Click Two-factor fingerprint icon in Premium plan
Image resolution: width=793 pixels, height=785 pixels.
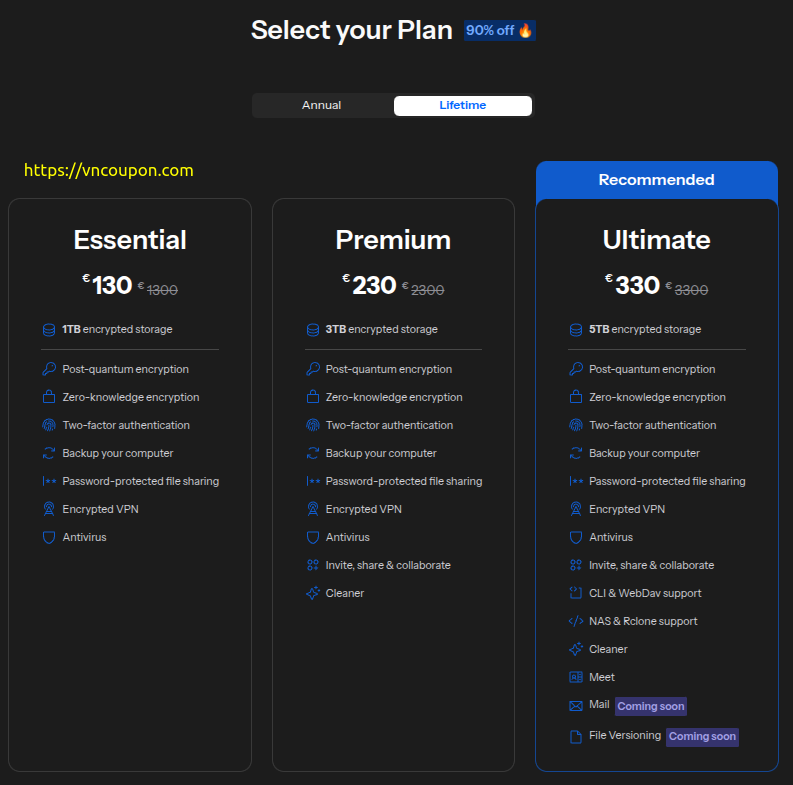pos(312,425)
